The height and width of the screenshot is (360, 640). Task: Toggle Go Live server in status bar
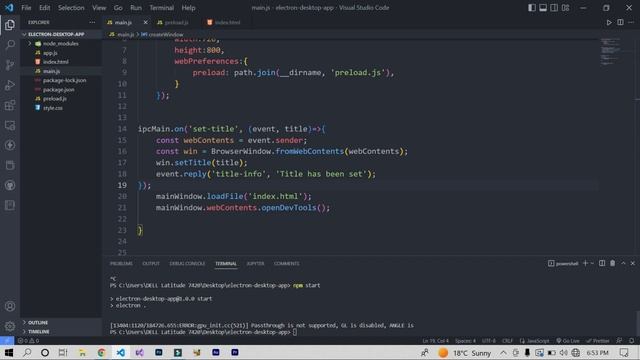[x=568, y=340]
